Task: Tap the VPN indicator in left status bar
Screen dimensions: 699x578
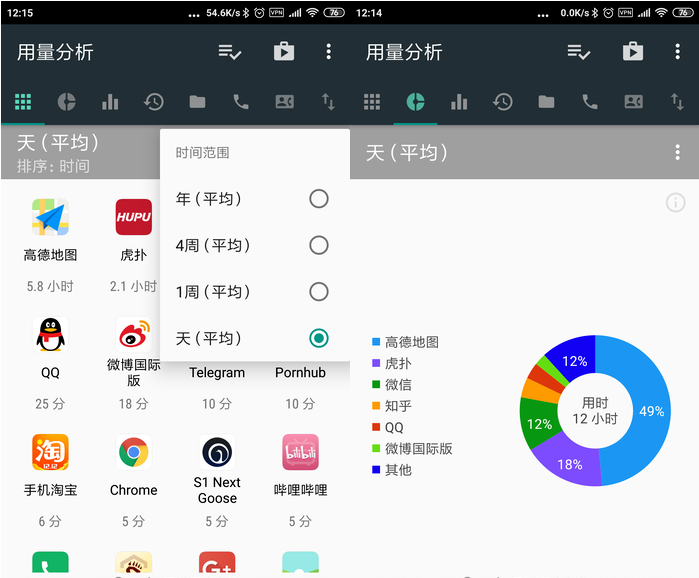Action: pos(276,12)
